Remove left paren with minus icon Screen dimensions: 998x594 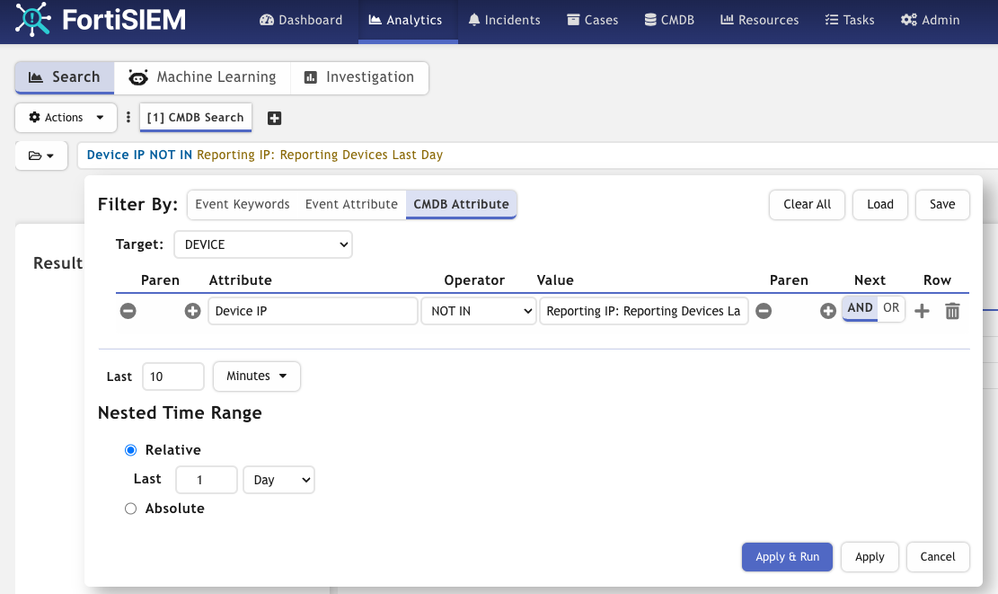click(x=128, y=311)
